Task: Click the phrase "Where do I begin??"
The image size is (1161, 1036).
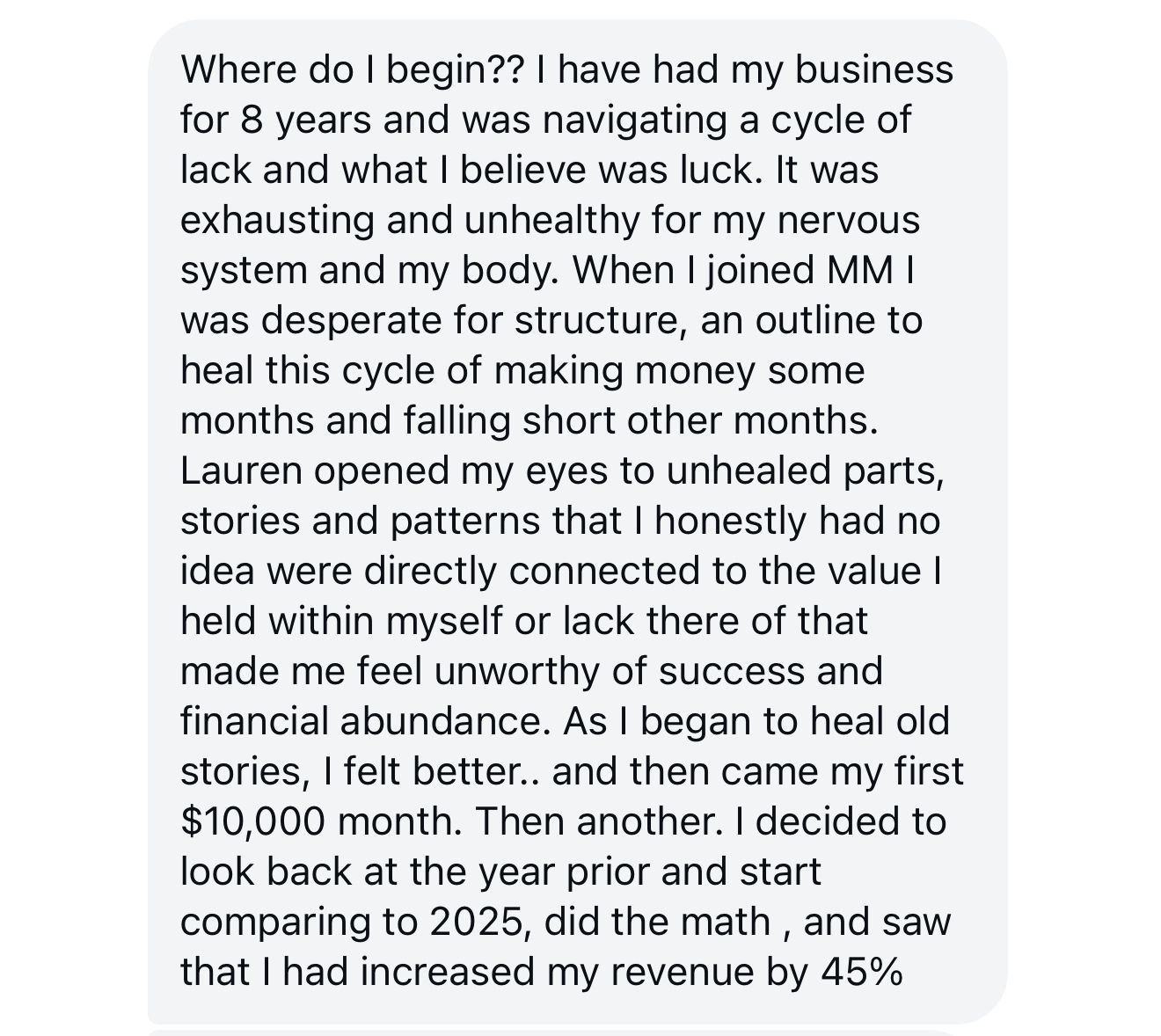Action: point(351,70)
